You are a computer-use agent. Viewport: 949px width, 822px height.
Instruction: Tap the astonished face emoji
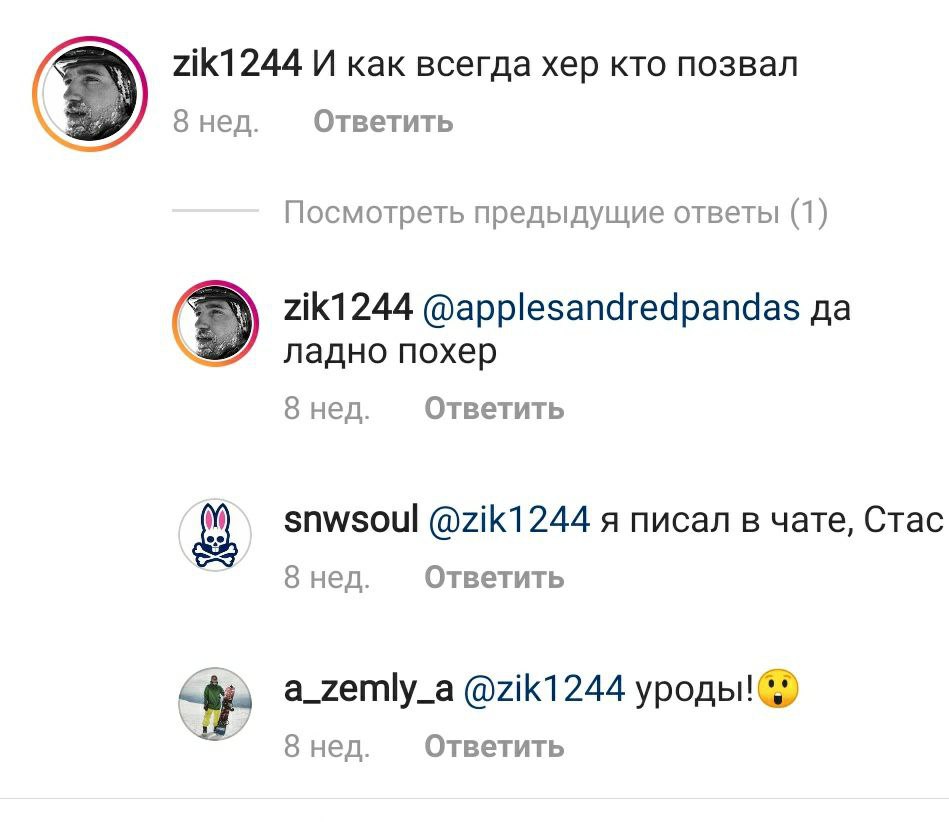778,689
